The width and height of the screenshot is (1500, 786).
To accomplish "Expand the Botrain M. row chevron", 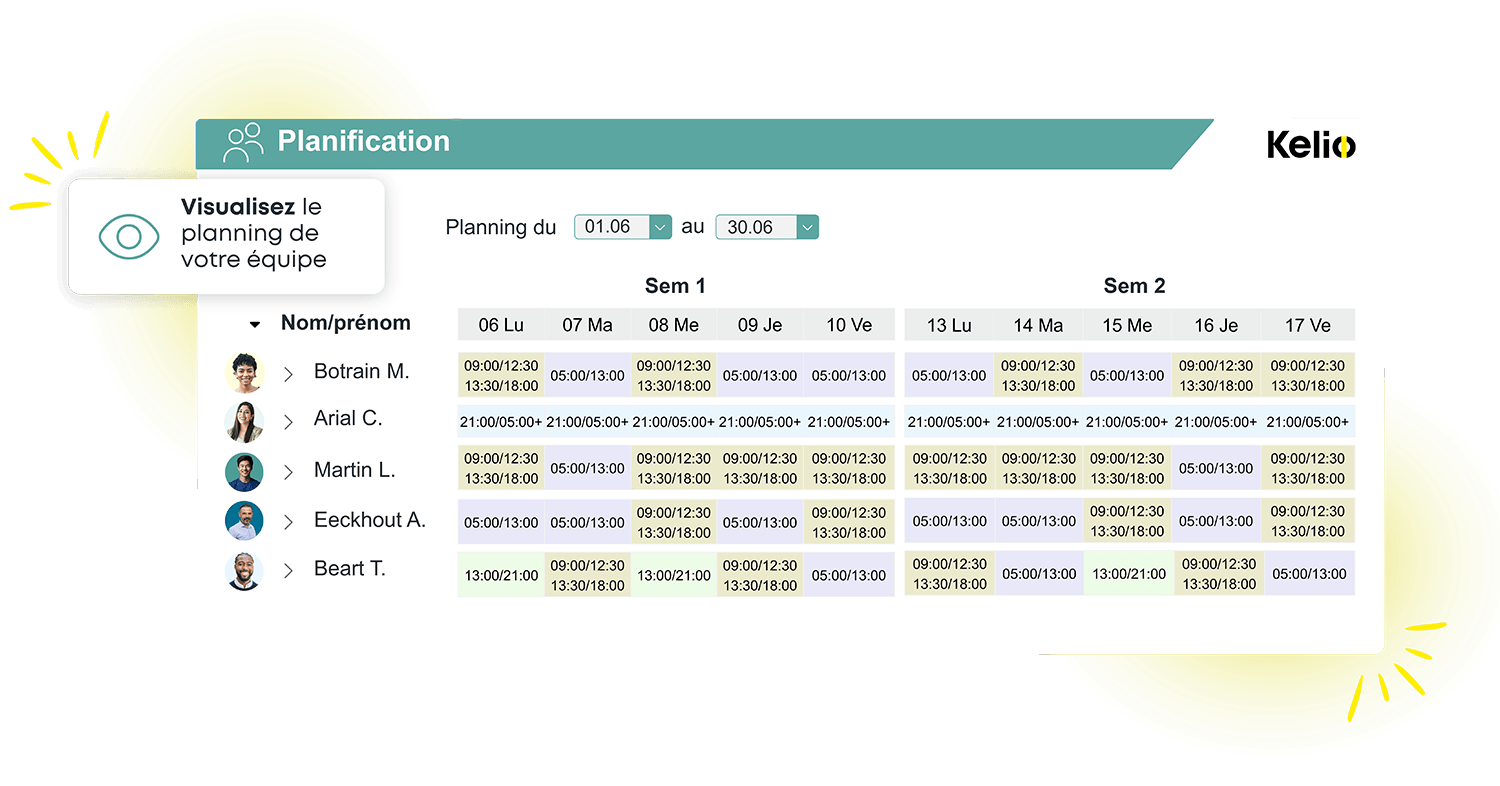I will tap(288, 373).
